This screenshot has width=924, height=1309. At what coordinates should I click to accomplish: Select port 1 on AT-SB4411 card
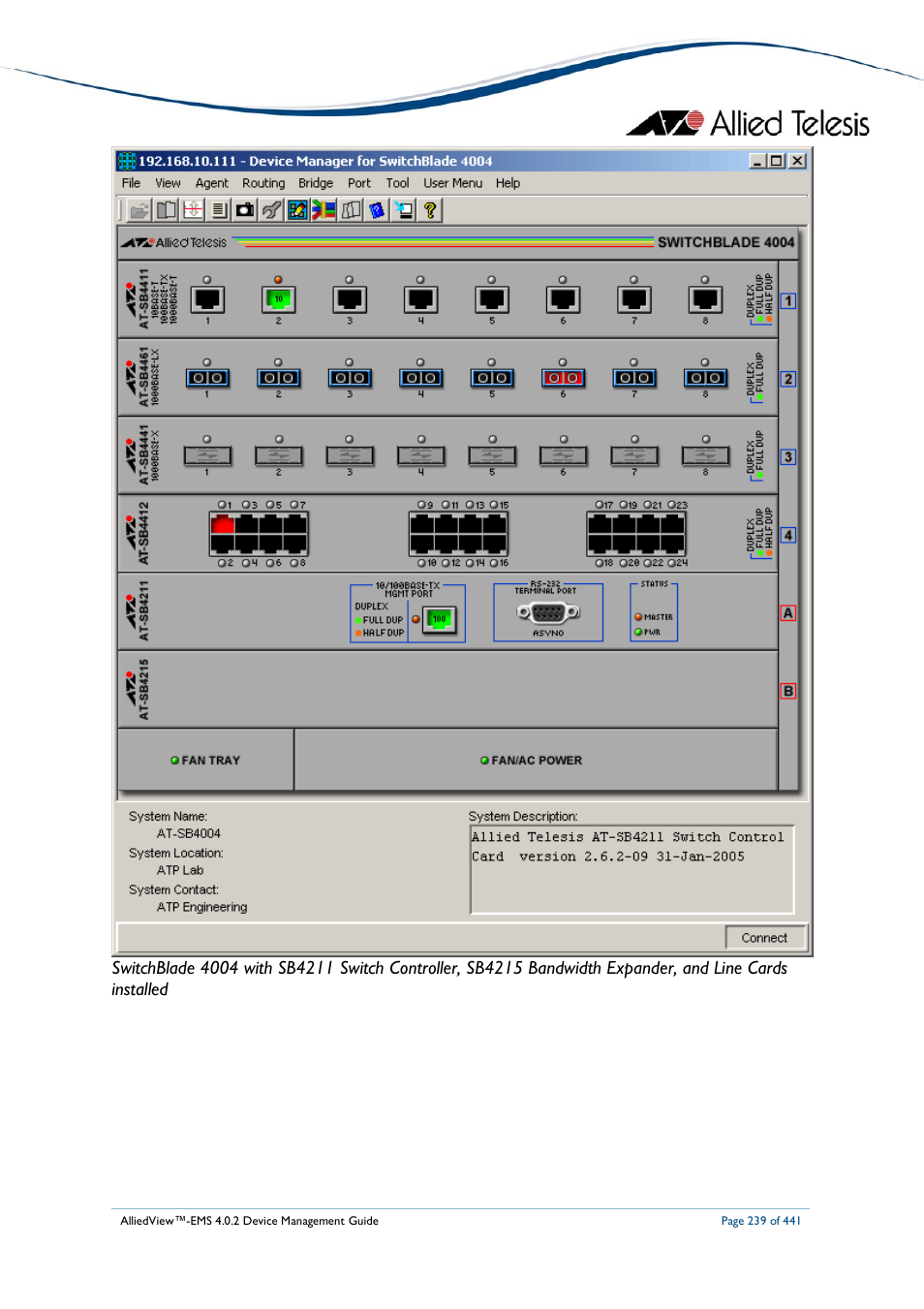click(x=207, y=299)
